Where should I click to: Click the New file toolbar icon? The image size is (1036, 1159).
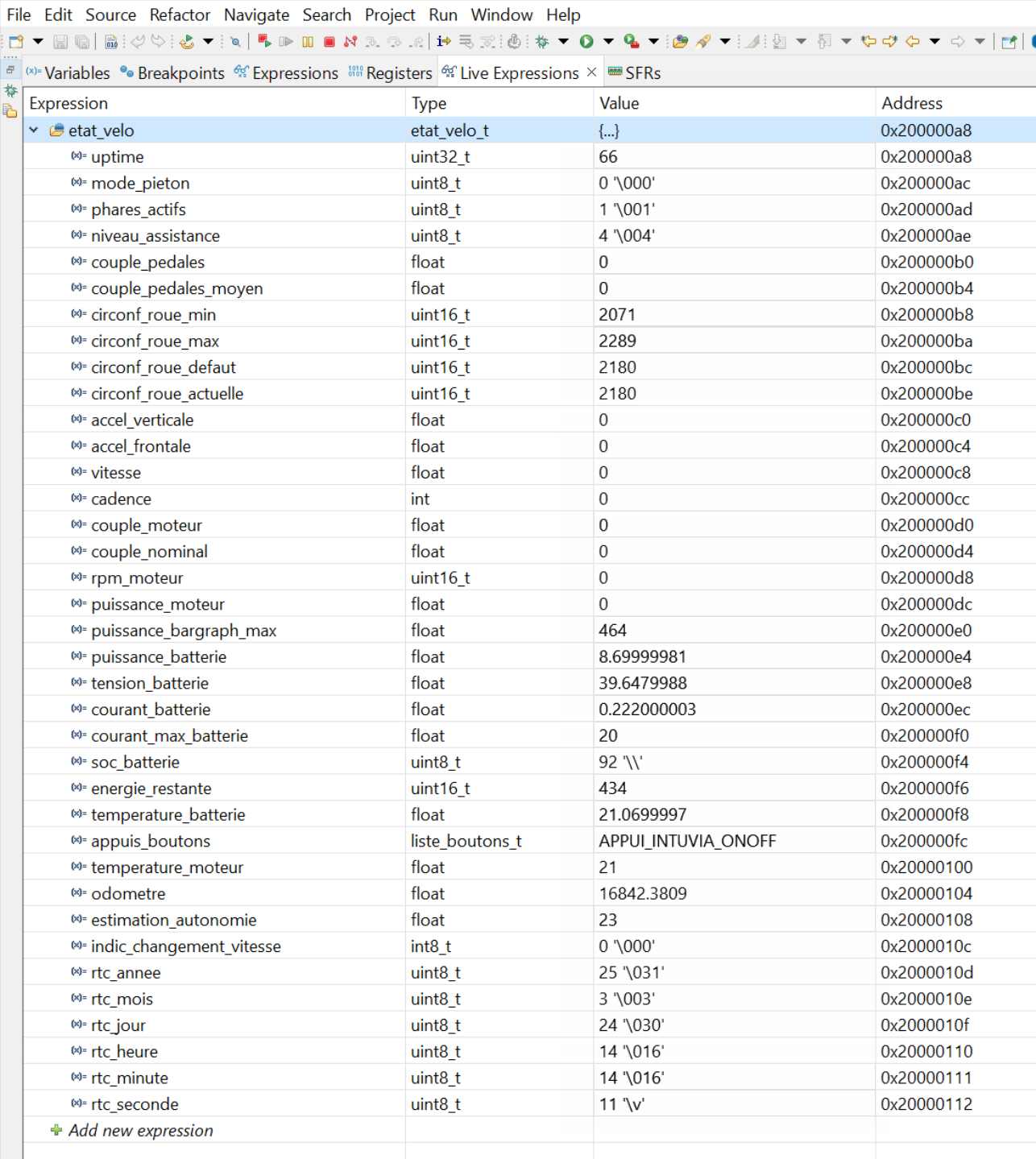(16, 42)
